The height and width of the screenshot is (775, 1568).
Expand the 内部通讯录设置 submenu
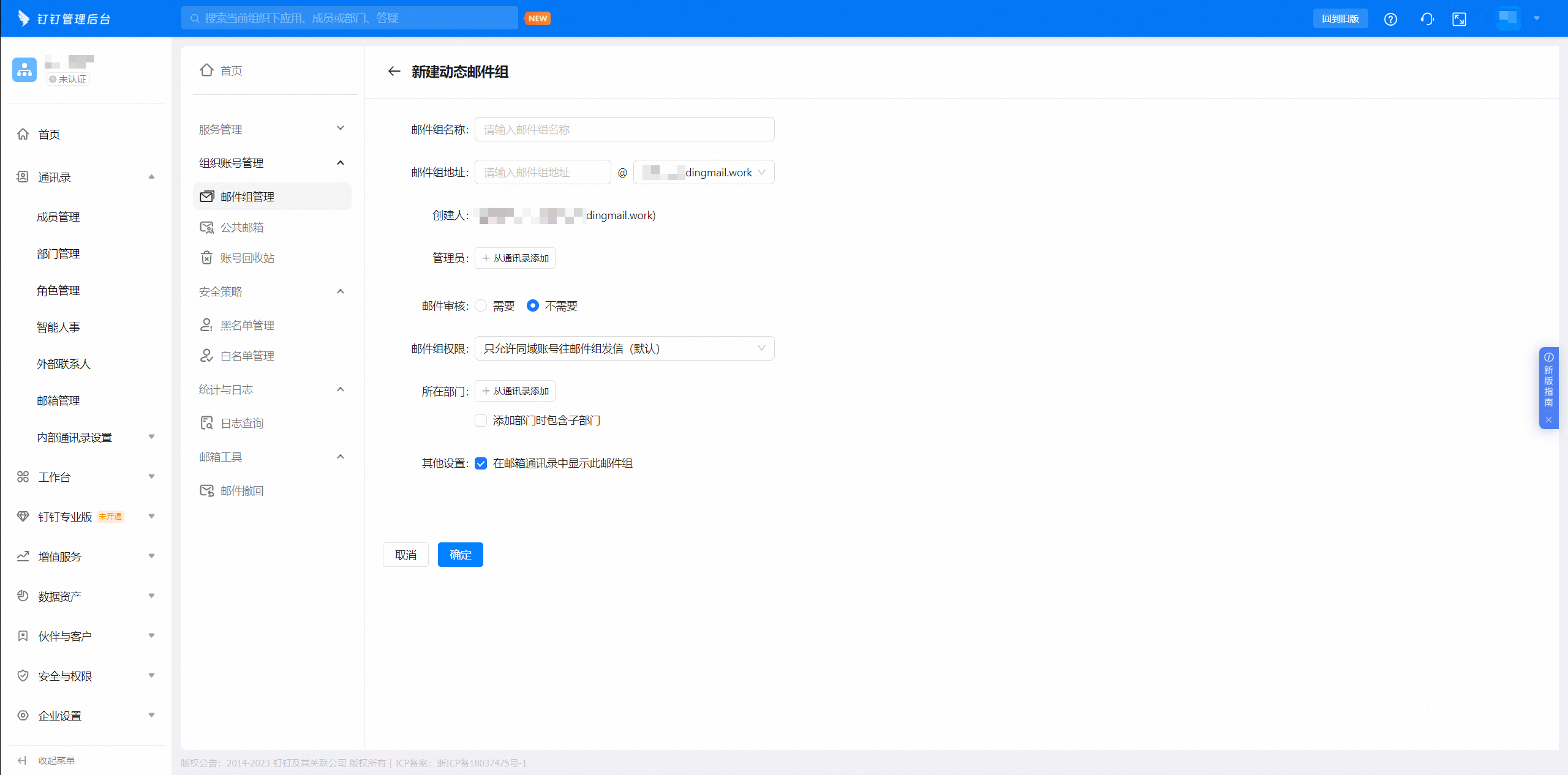151,437
